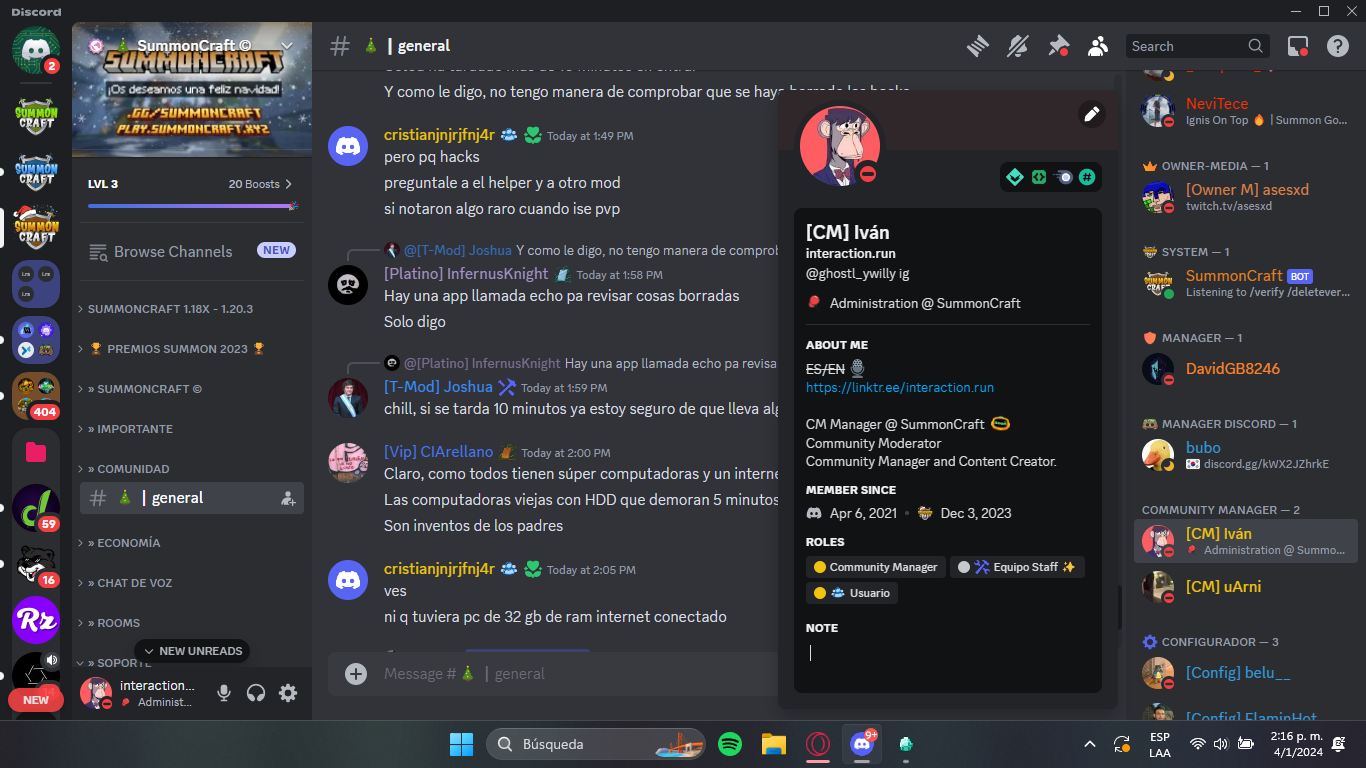Select member [Config] belu__

point(1246,673)
